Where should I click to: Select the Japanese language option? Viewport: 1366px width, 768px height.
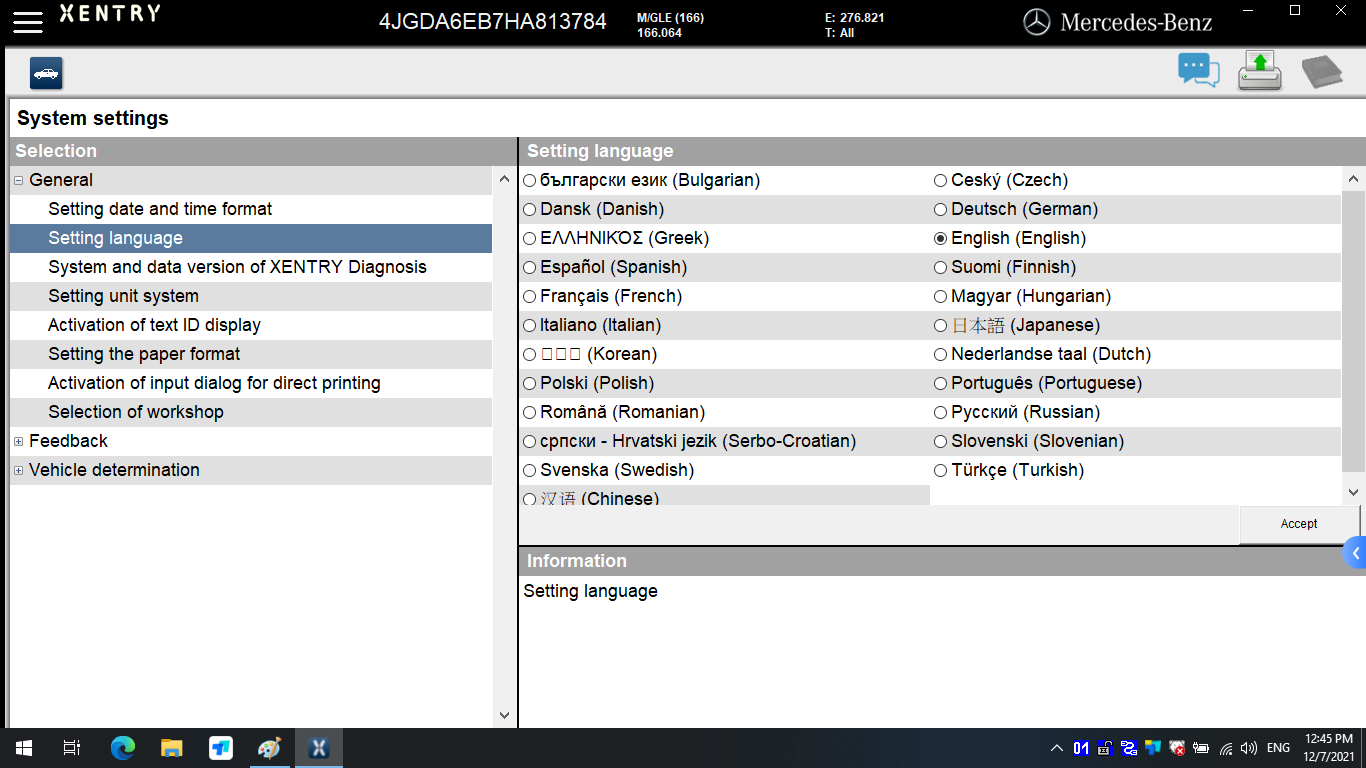[x=941, y=326]
